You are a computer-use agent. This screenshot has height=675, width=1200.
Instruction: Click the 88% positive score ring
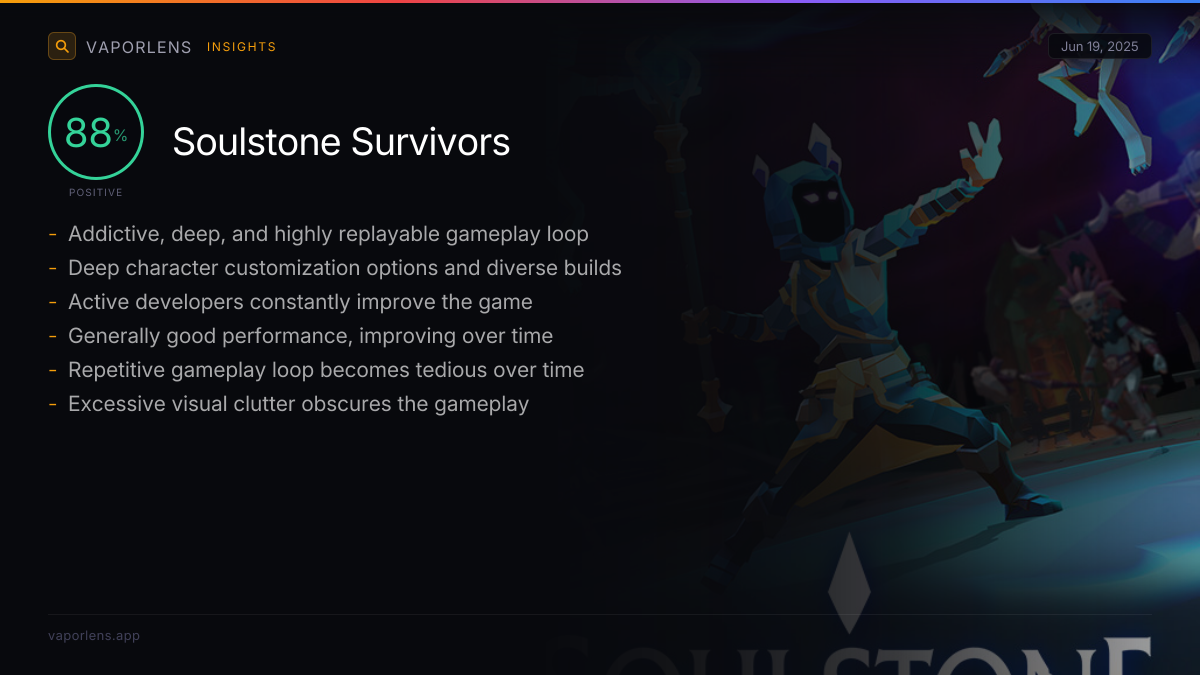coord(96,132)
